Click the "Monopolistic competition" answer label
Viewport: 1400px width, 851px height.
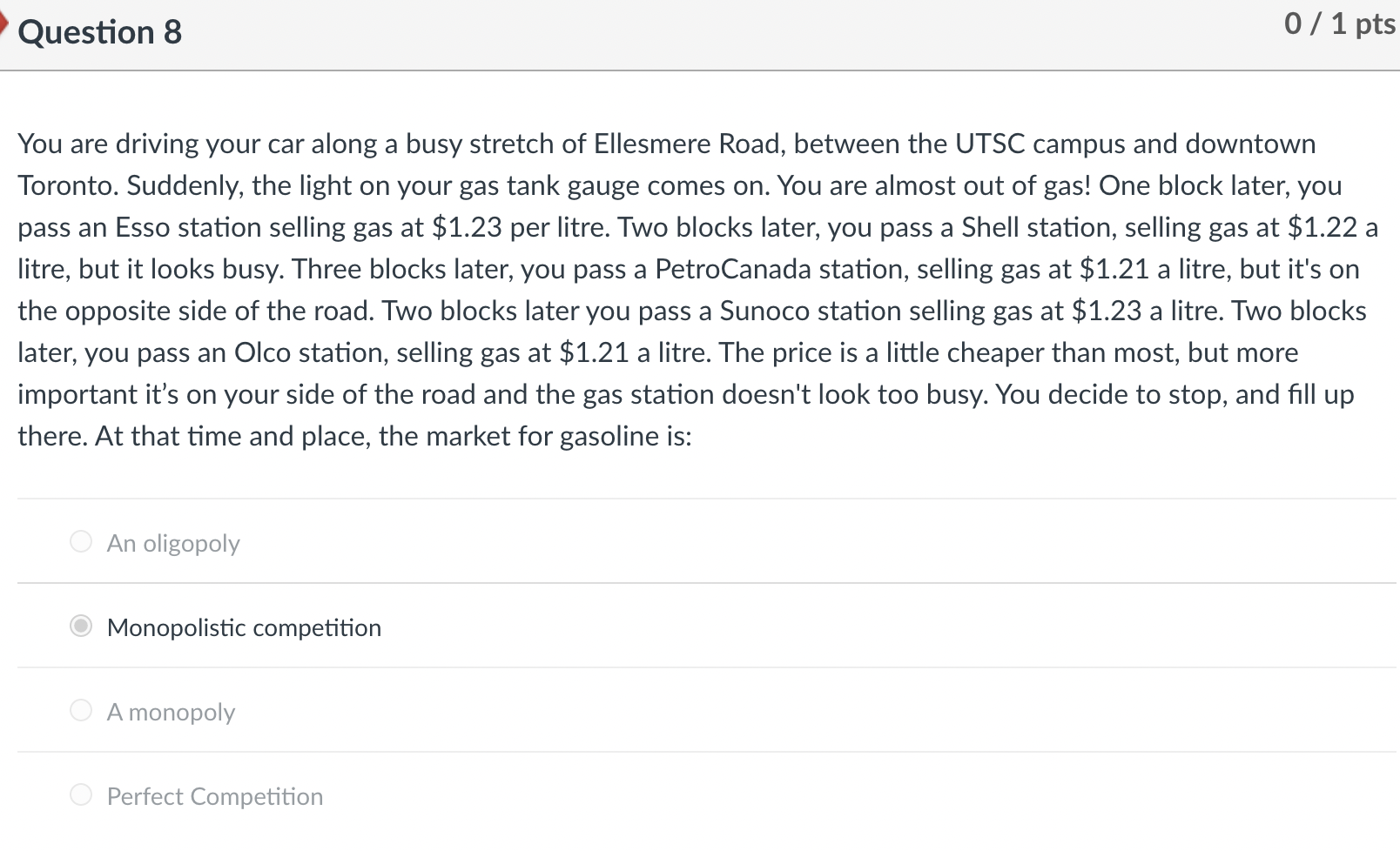244,627
